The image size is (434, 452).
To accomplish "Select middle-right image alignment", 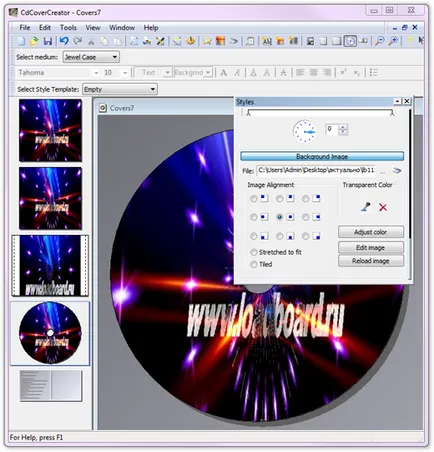I will click(x=305, y=217).
